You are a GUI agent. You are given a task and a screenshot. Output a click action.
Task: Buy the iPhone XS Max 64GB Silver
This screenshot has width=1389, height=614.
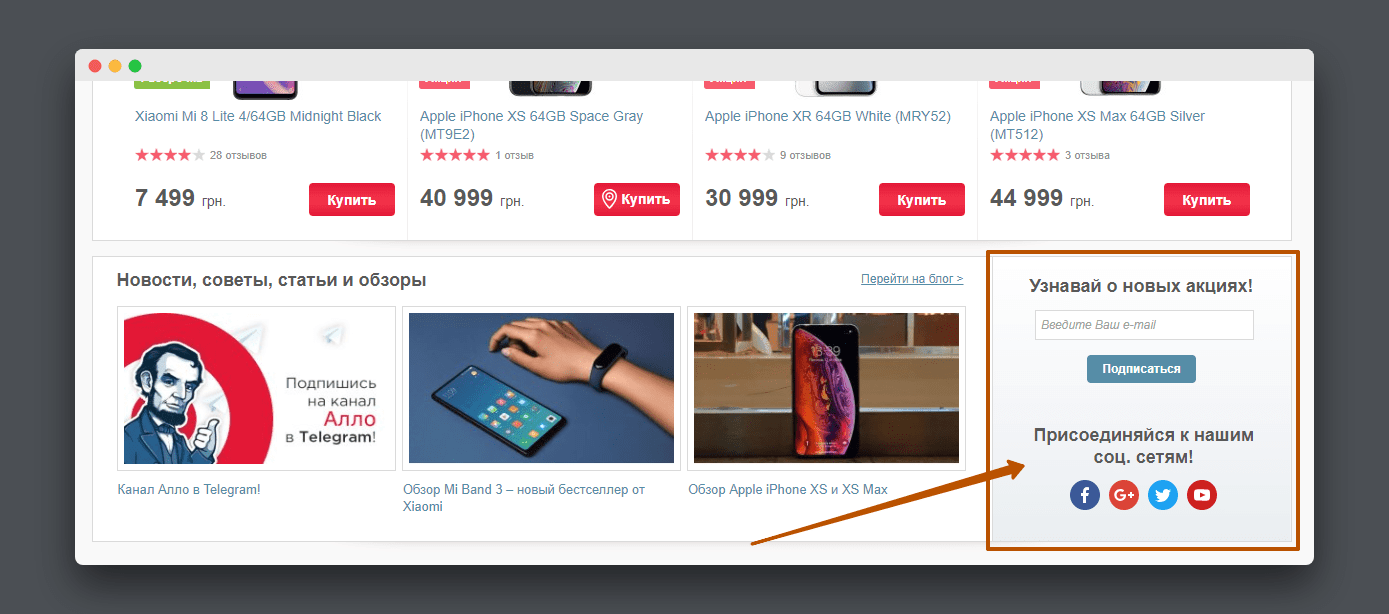(1207, 200)
